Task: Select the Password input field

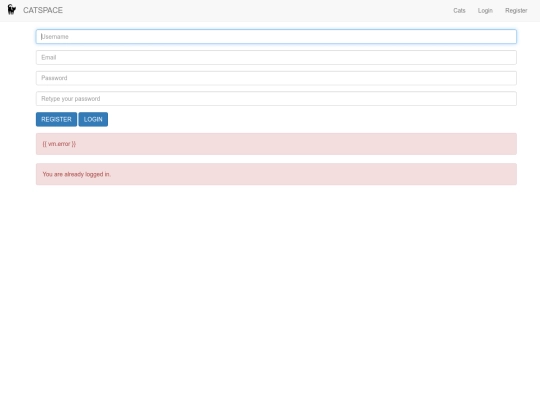Action: pyautogui.click(x=276, y=78)
